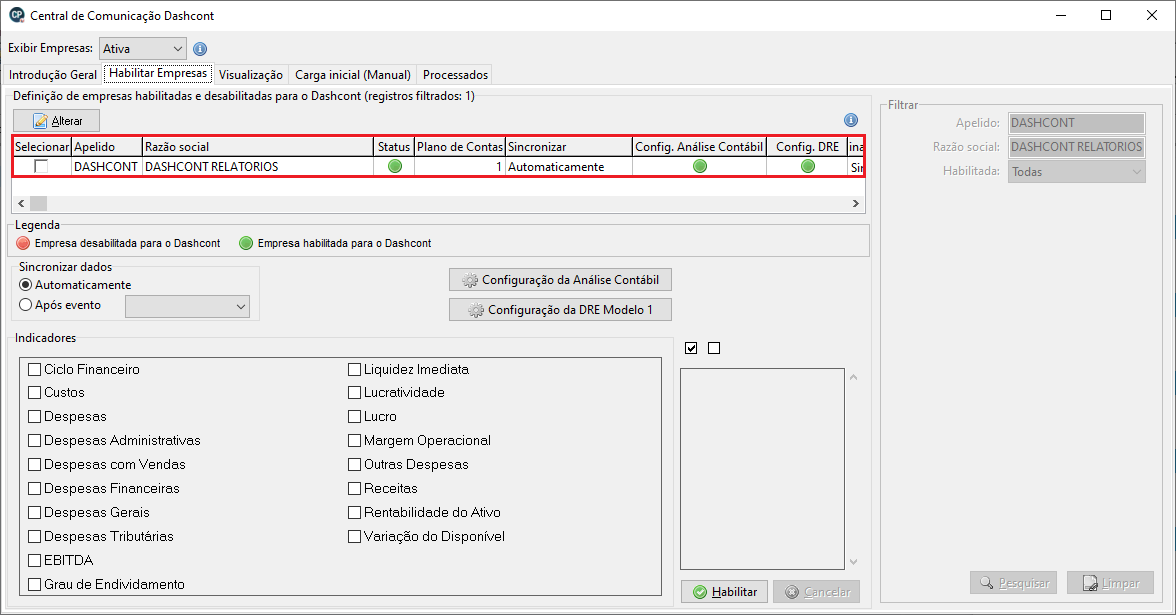Click the Automaticamente cell in DASHCONT row

pos(568,166)
